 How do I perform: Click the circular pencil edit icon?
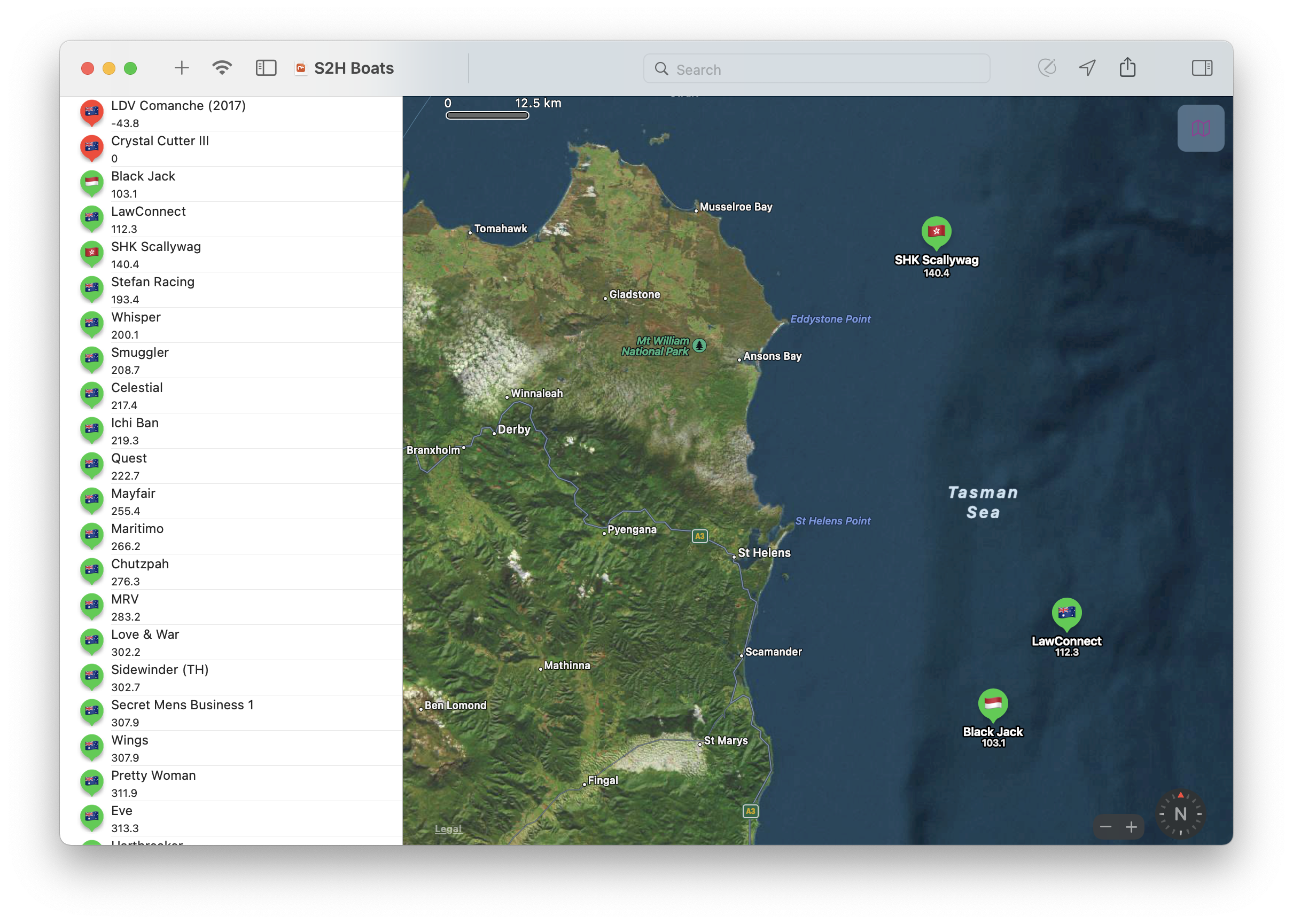(x=1047, y=68)
